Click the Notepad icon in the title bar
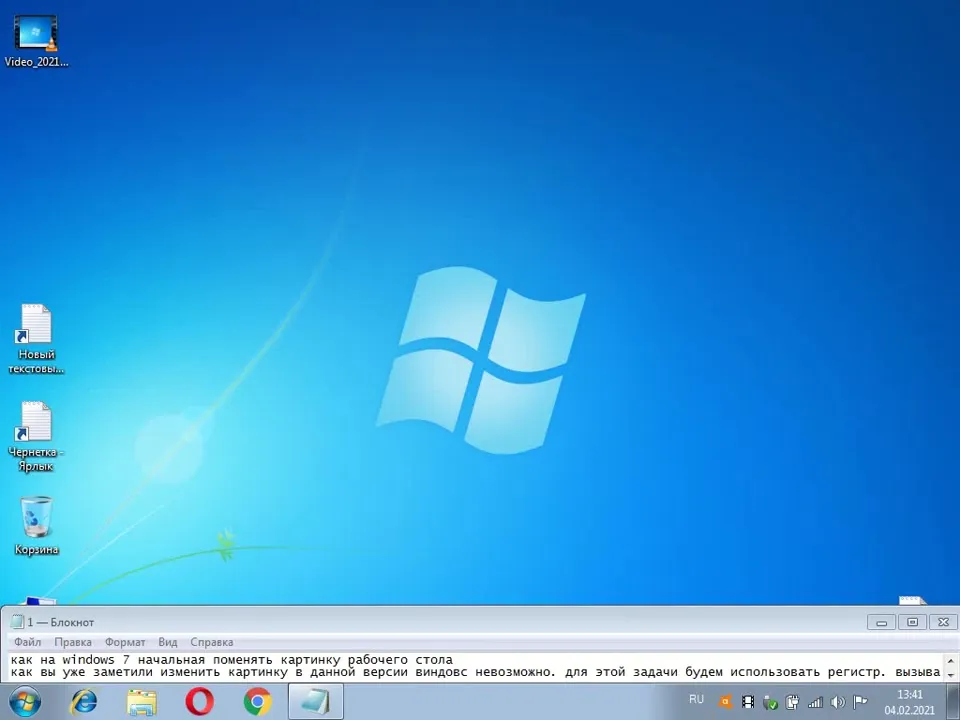Viewport: 960px width, 720px height. (x=17, y=622)
